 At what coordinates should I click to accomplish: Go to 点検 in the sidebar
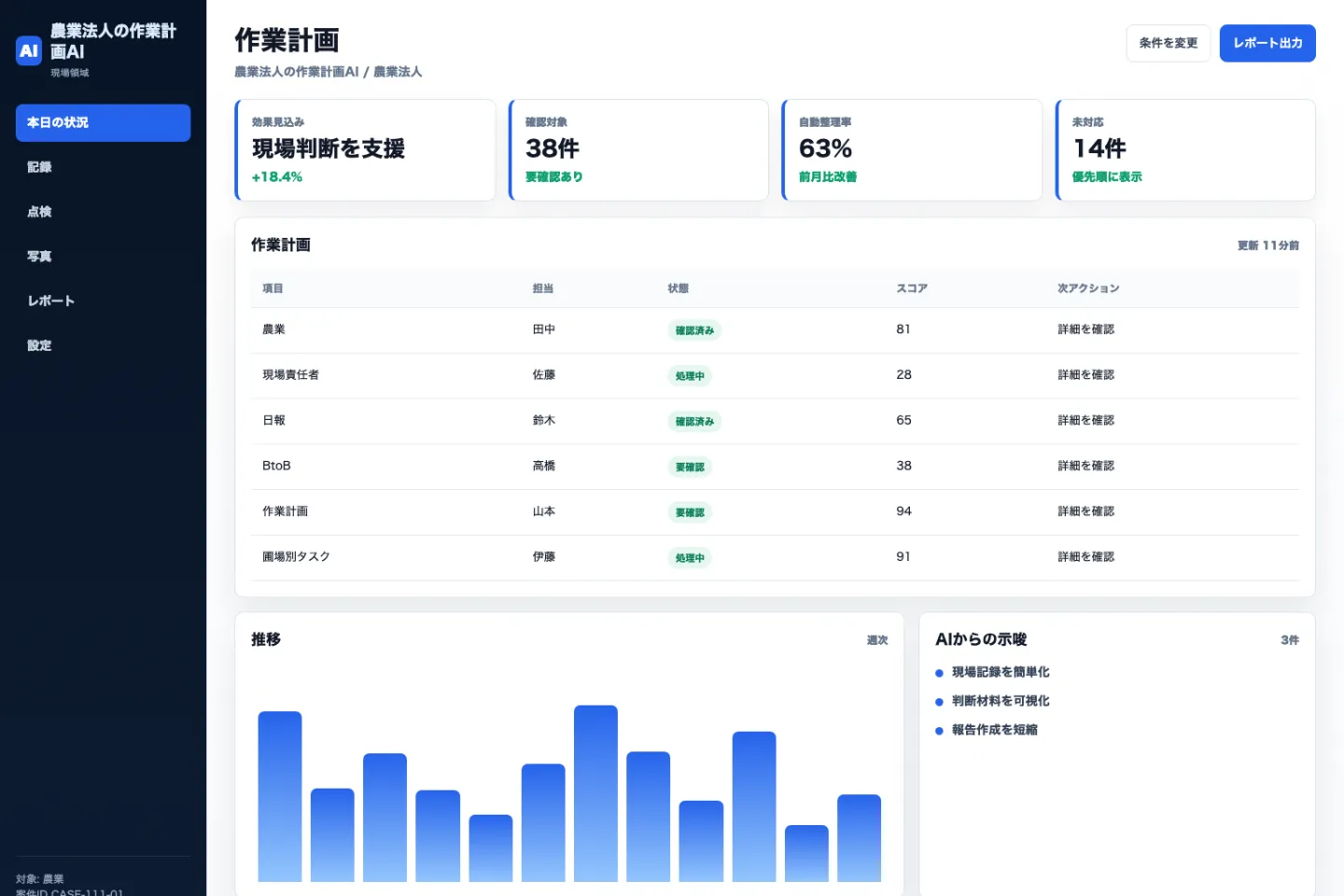pos(103,212)
